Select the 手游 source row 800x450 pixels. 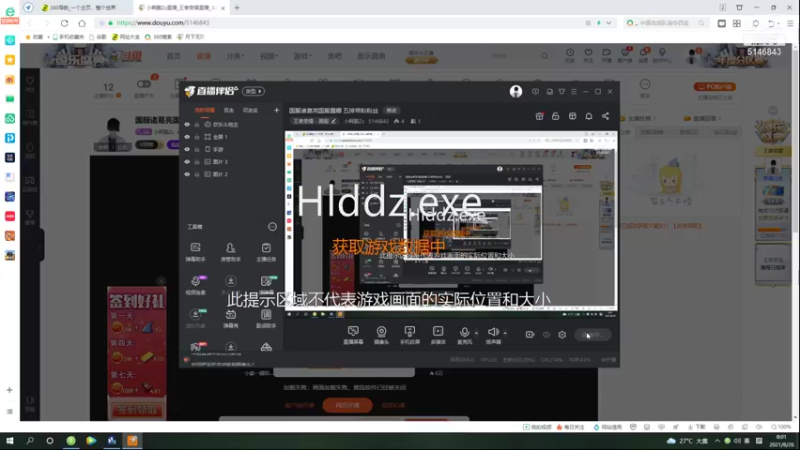point(232,149)
